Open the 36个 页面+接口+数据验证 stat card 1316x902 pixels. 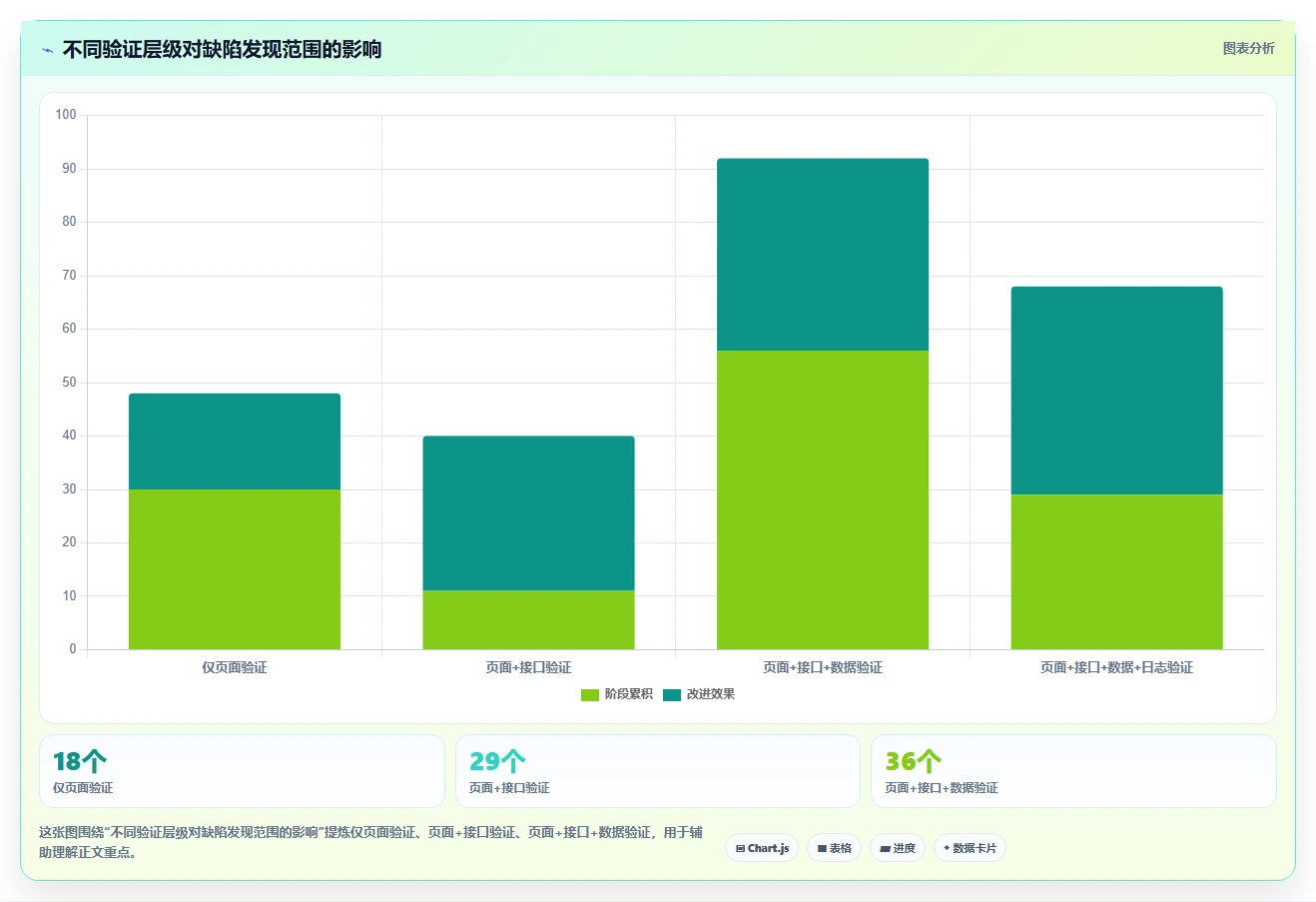click(1073, 771)
